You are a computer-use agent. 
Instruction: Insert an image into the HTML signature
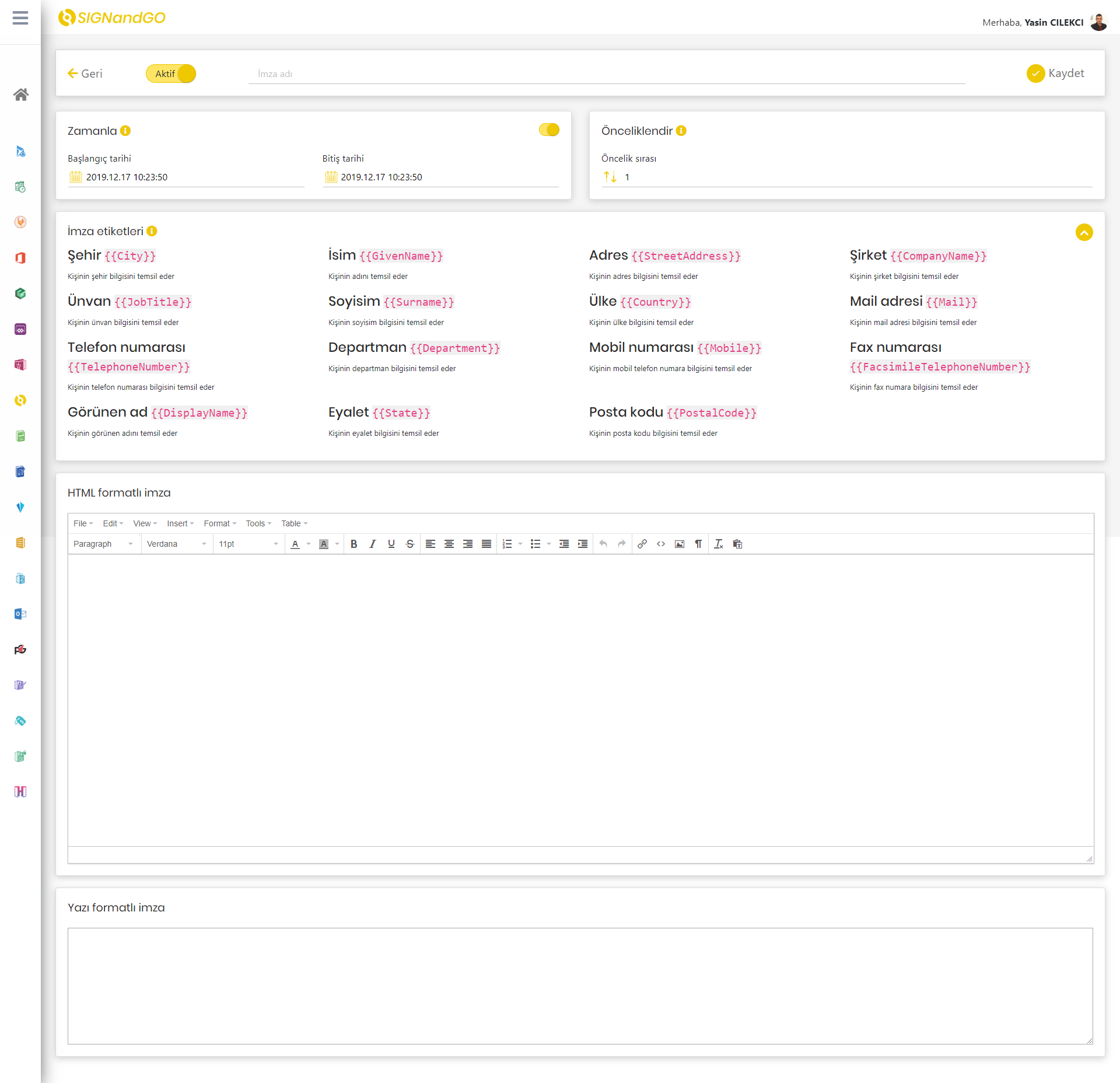click(x=680, y=543)
